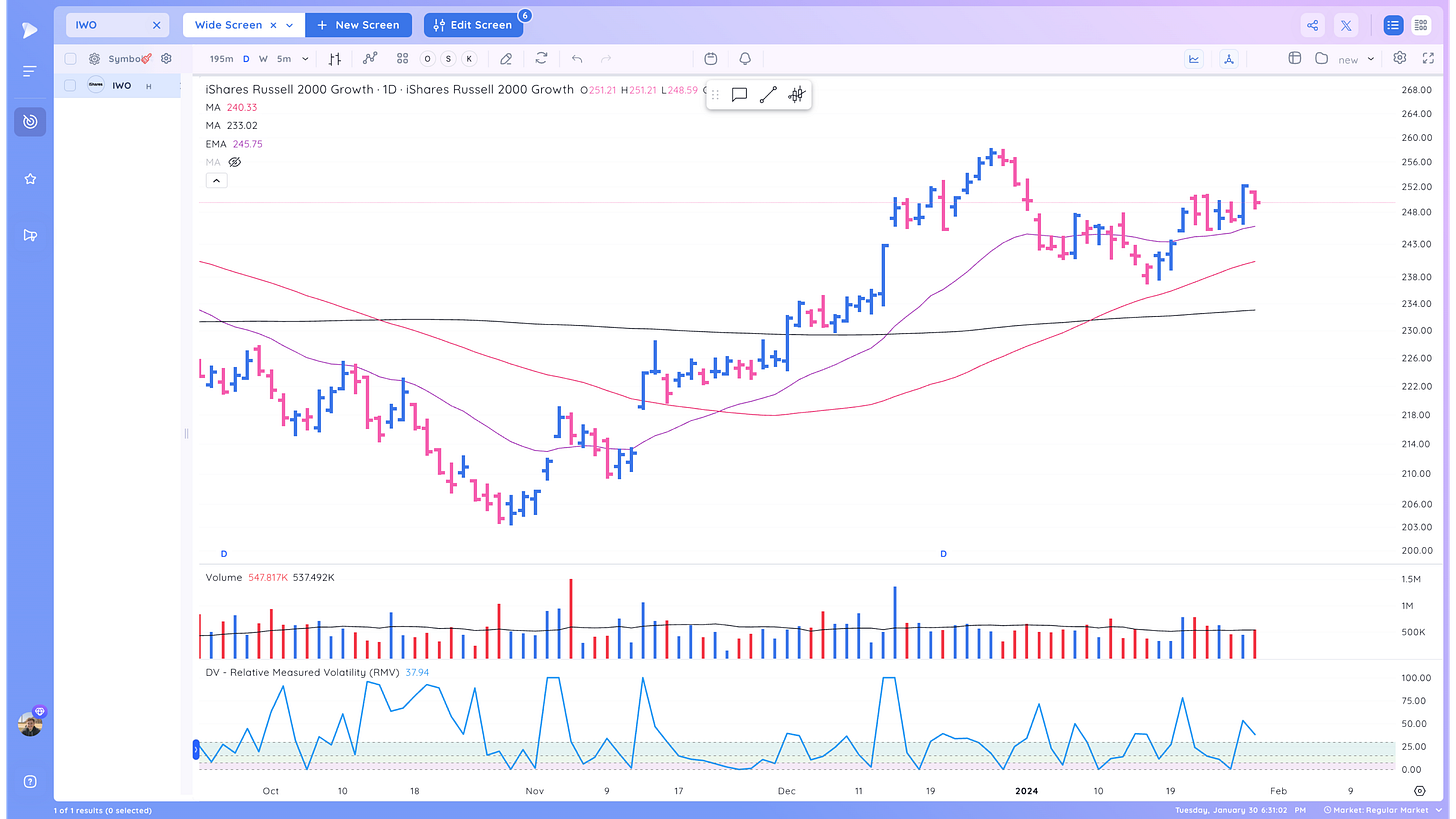Show the hidden MA indicator eye
This screenshot has width=1456, height=819.
click(235, 162)
